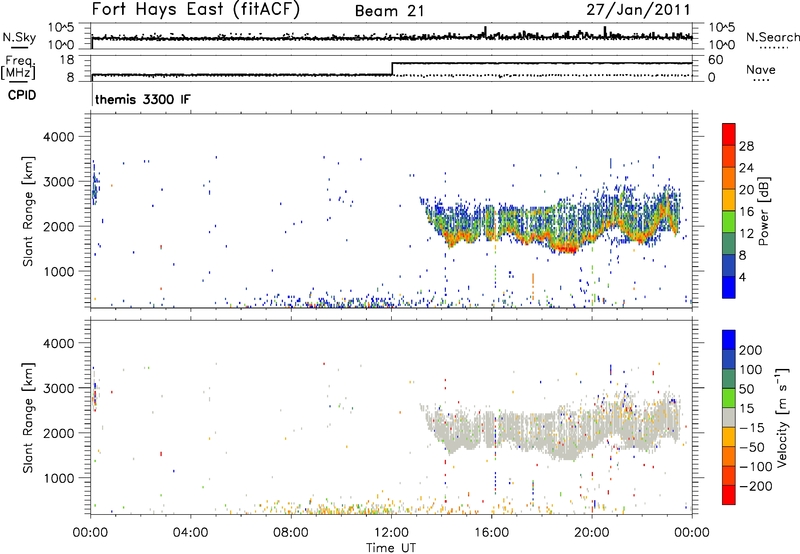
Task: Click the 'N.Sky' label
Action: (19, 37)
